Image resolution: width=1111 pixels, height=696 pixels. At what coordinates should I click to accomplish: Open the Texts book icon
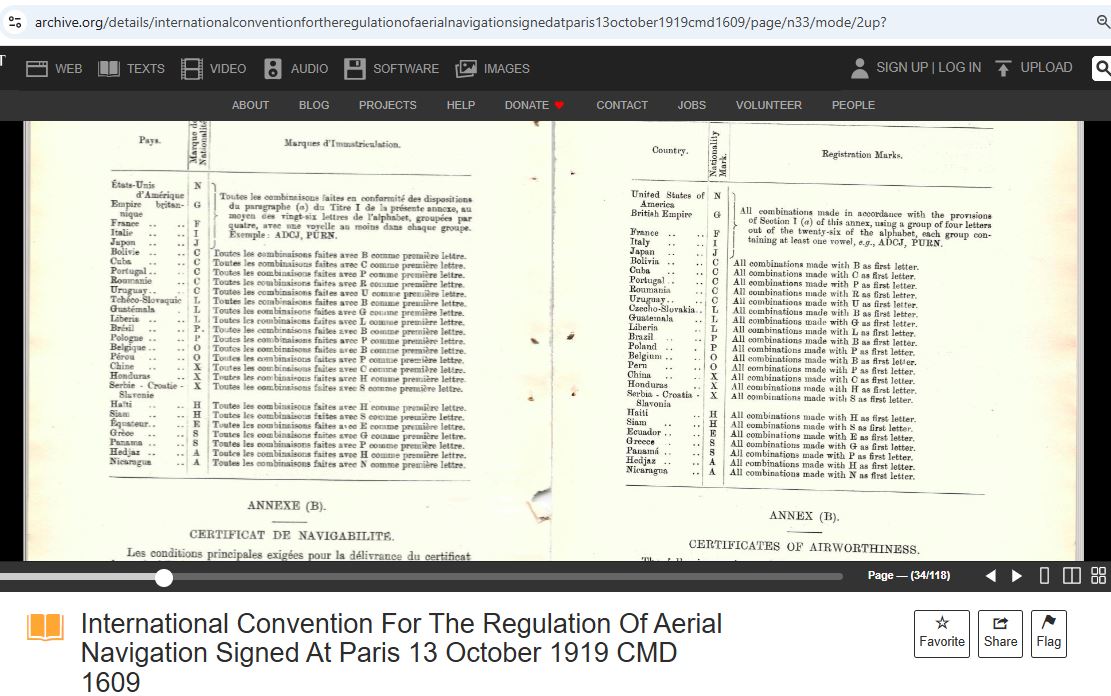(110, 69)
